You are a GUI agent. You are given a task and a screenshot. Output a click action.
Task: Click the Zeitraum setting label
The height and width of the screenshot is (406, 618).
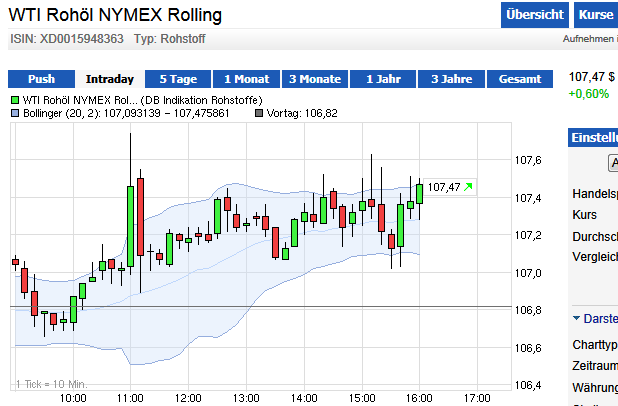pos(595,366)
